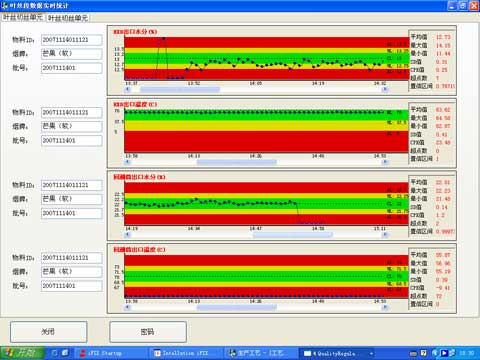Click 物料ID field beside the top chart

[x=72, y=40]
